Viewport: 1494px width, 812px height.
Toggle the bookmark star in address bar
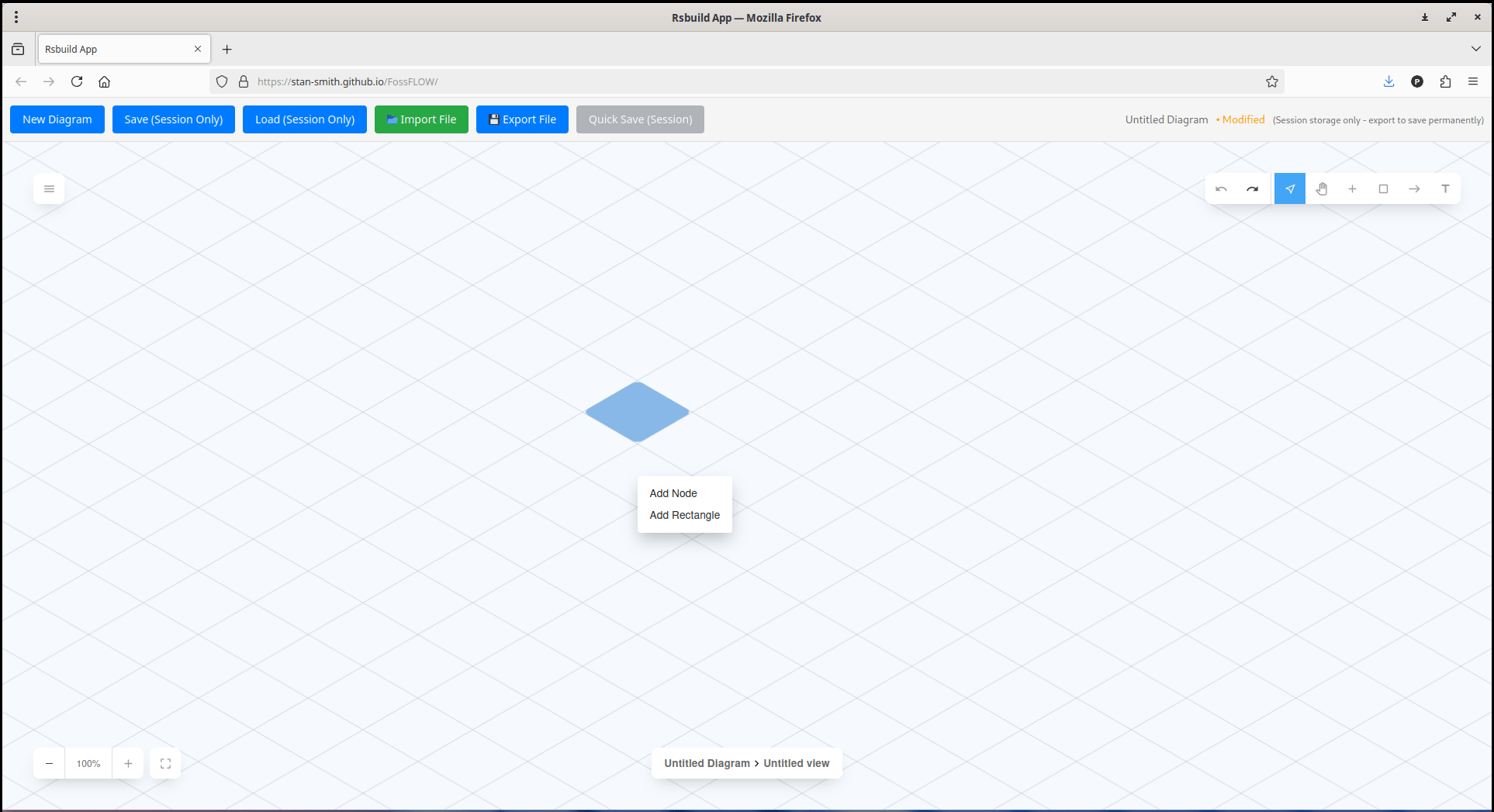click(x=1272, y=81)
